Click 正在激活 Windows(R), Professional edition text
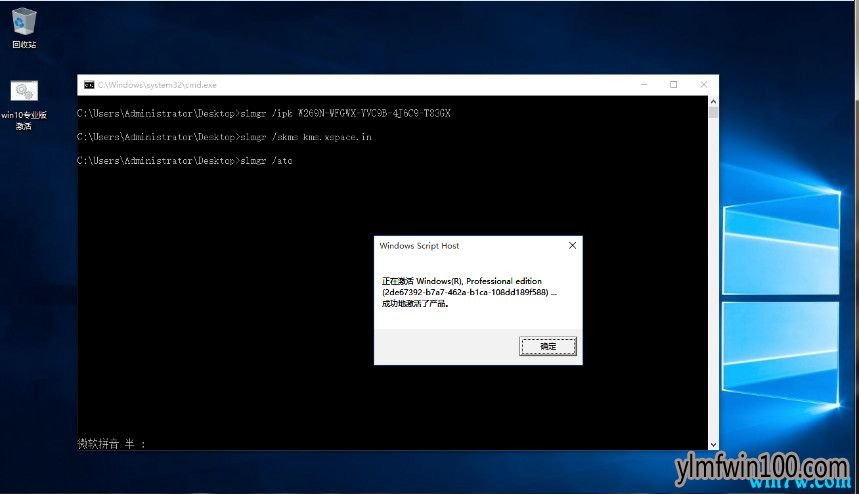The image size is (859, 494). tap(462, 281)
